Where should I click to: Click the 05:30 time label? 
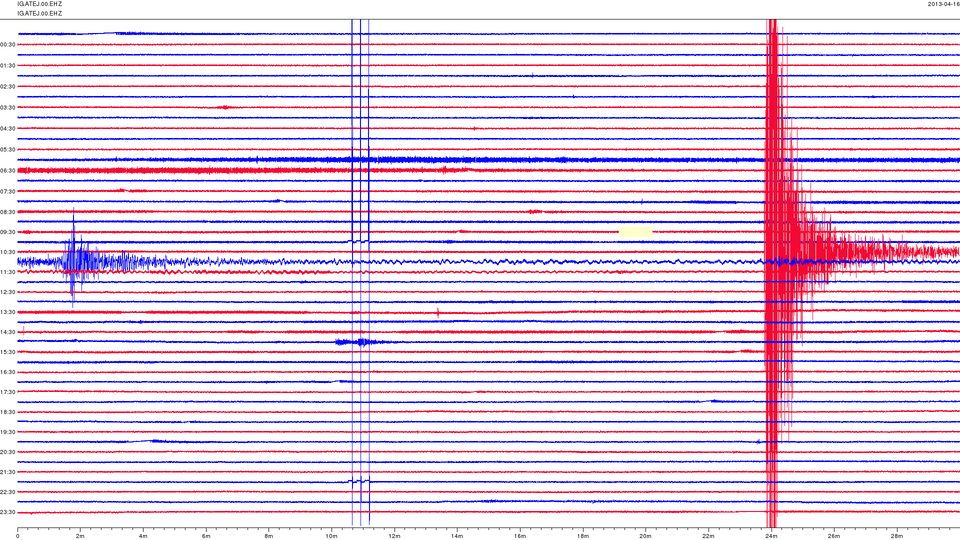tap(8, 149)
